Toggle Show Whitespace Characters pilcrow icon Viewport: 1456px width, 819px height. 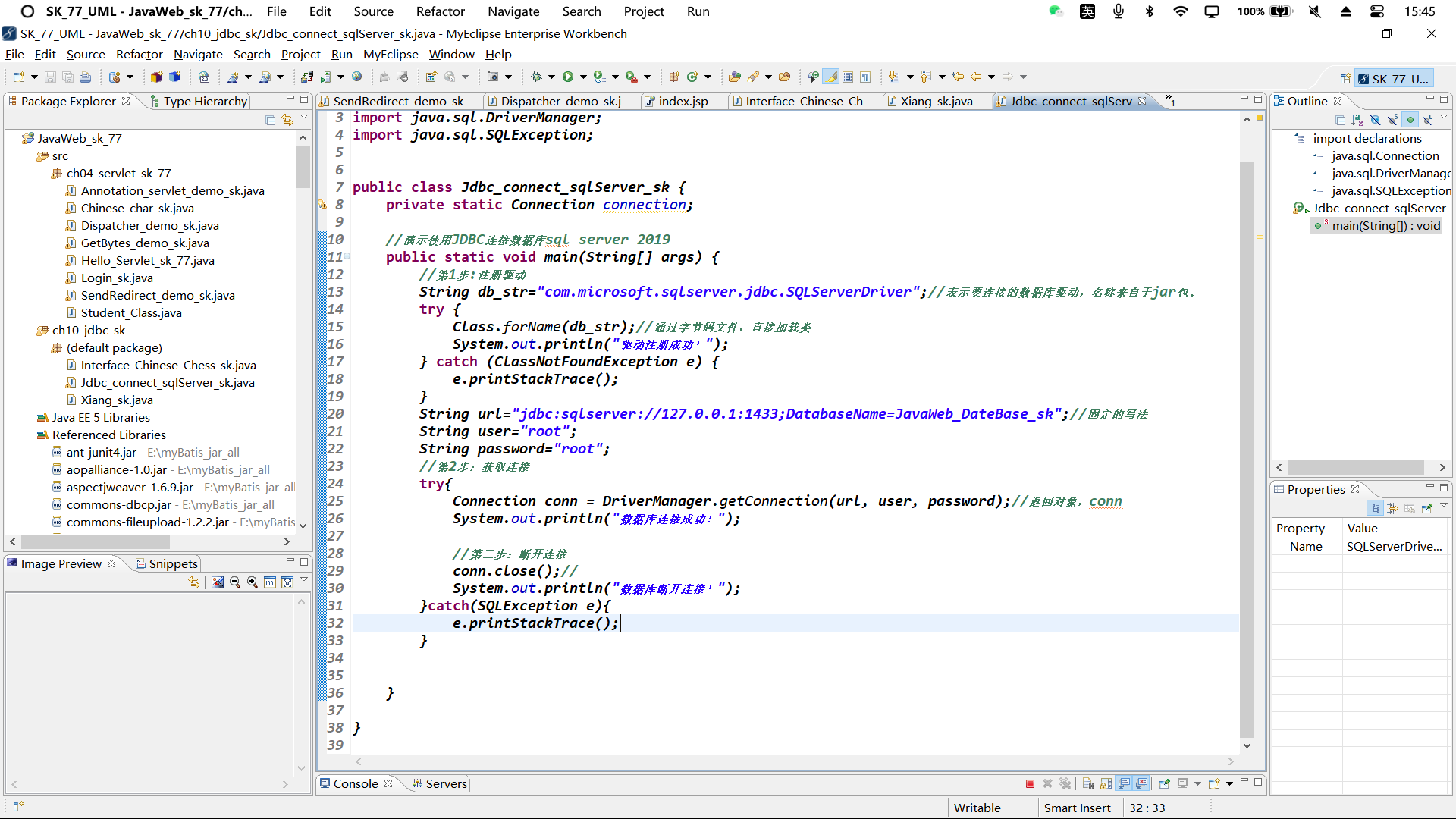coord(865,77)
